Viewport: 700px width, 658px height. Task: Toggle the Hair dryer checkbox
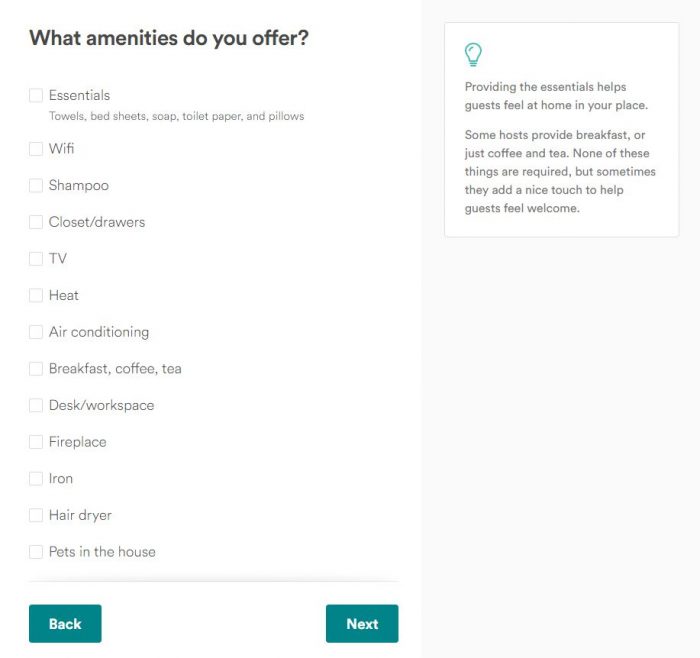tap(36, 515)
